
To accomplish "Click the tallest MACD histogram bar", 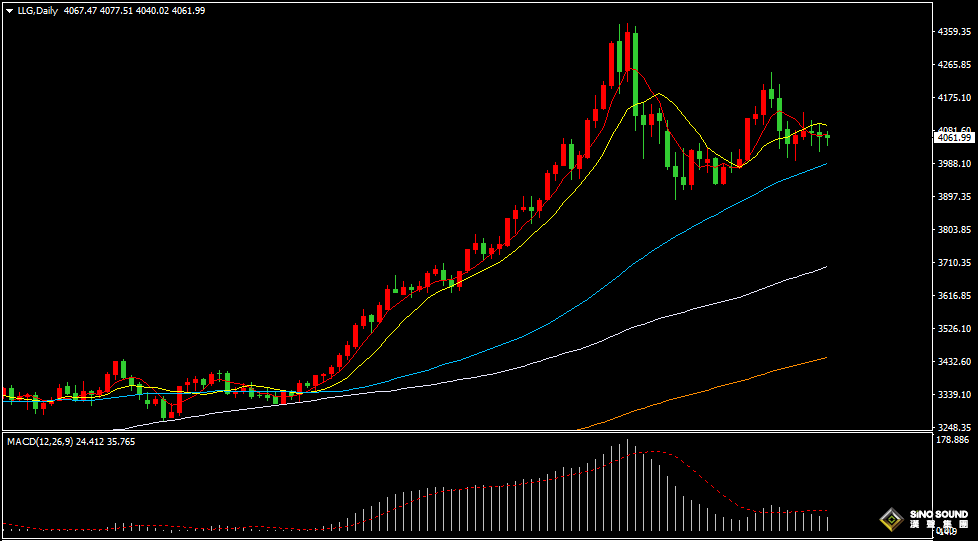I will click(x=627, y=485).
